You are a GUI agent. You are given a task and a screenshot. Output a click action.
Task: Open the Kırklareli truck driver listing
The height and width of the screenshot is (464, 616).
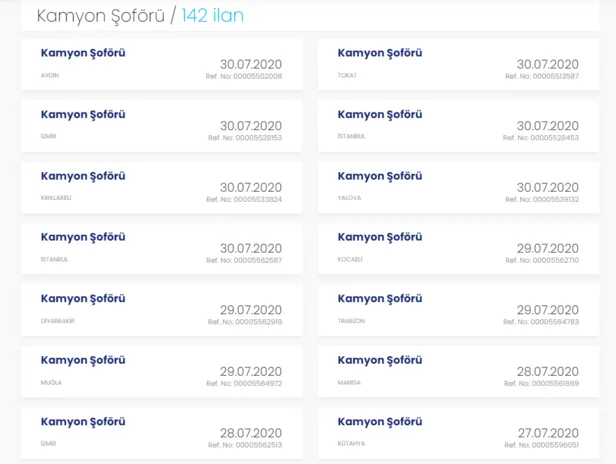click(83, 176)
